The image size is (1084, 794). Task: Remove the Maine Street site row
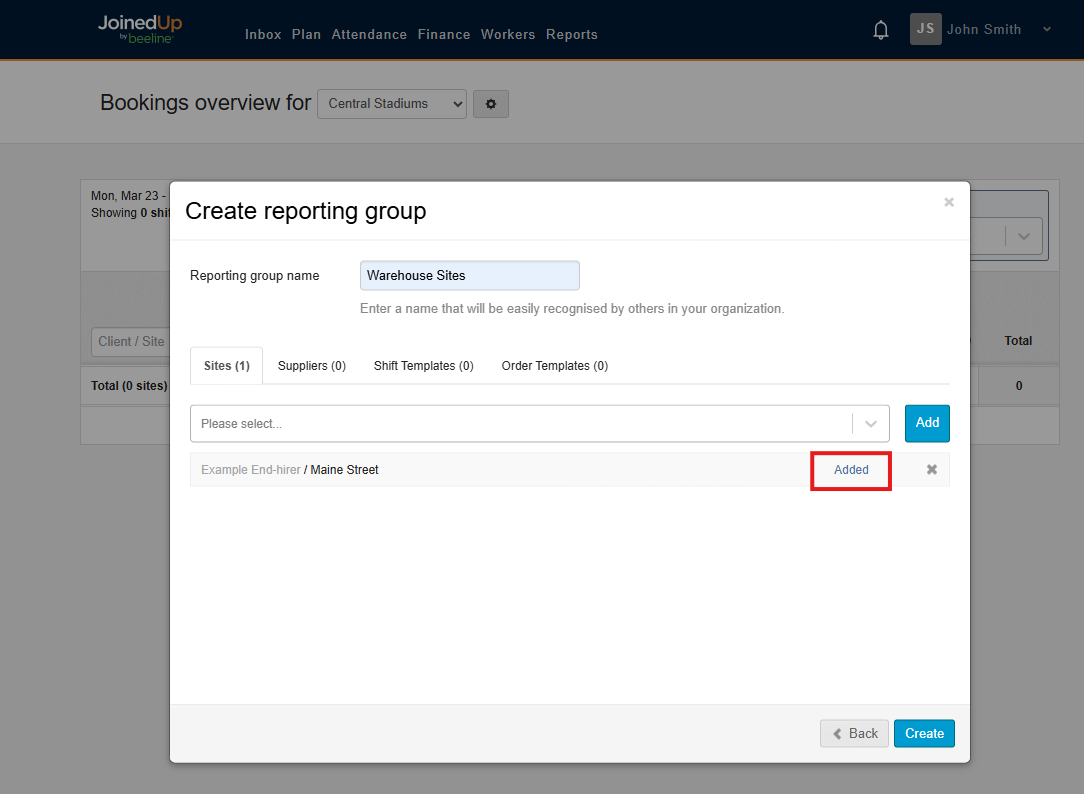tap(932, 470)
